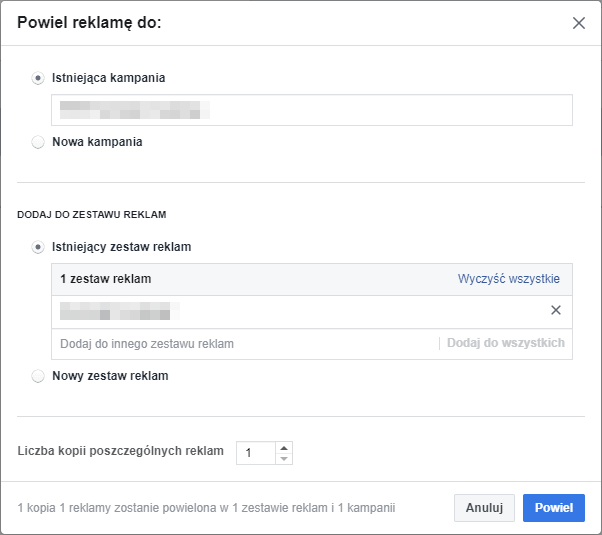Select the Istniejący zestaw reklam radio option
Image resolution: width=602 pixels, height=535 pixels.
(x=38, y=247)
